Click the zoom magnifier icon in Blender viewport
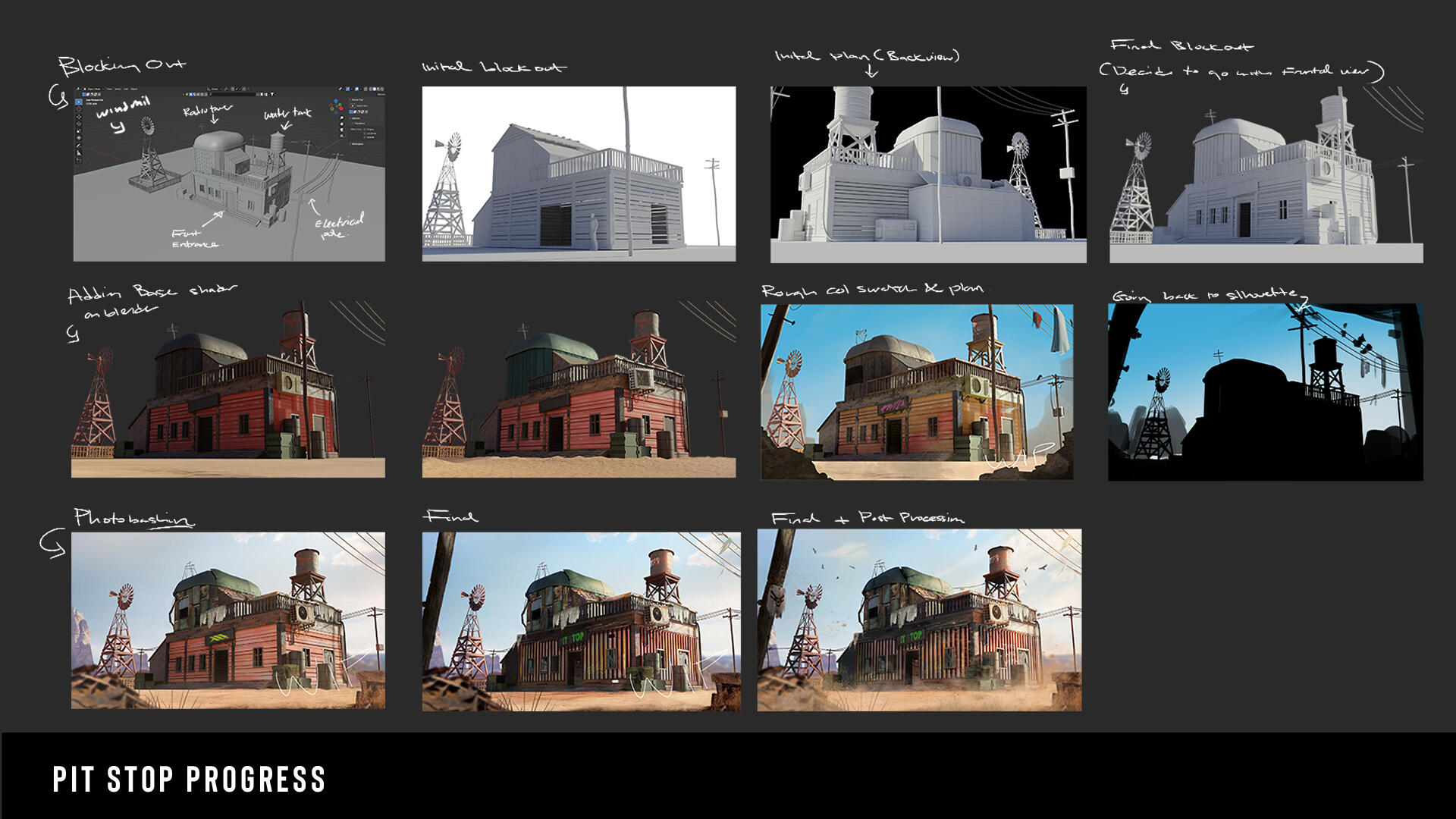 click(x=342, y=118)
